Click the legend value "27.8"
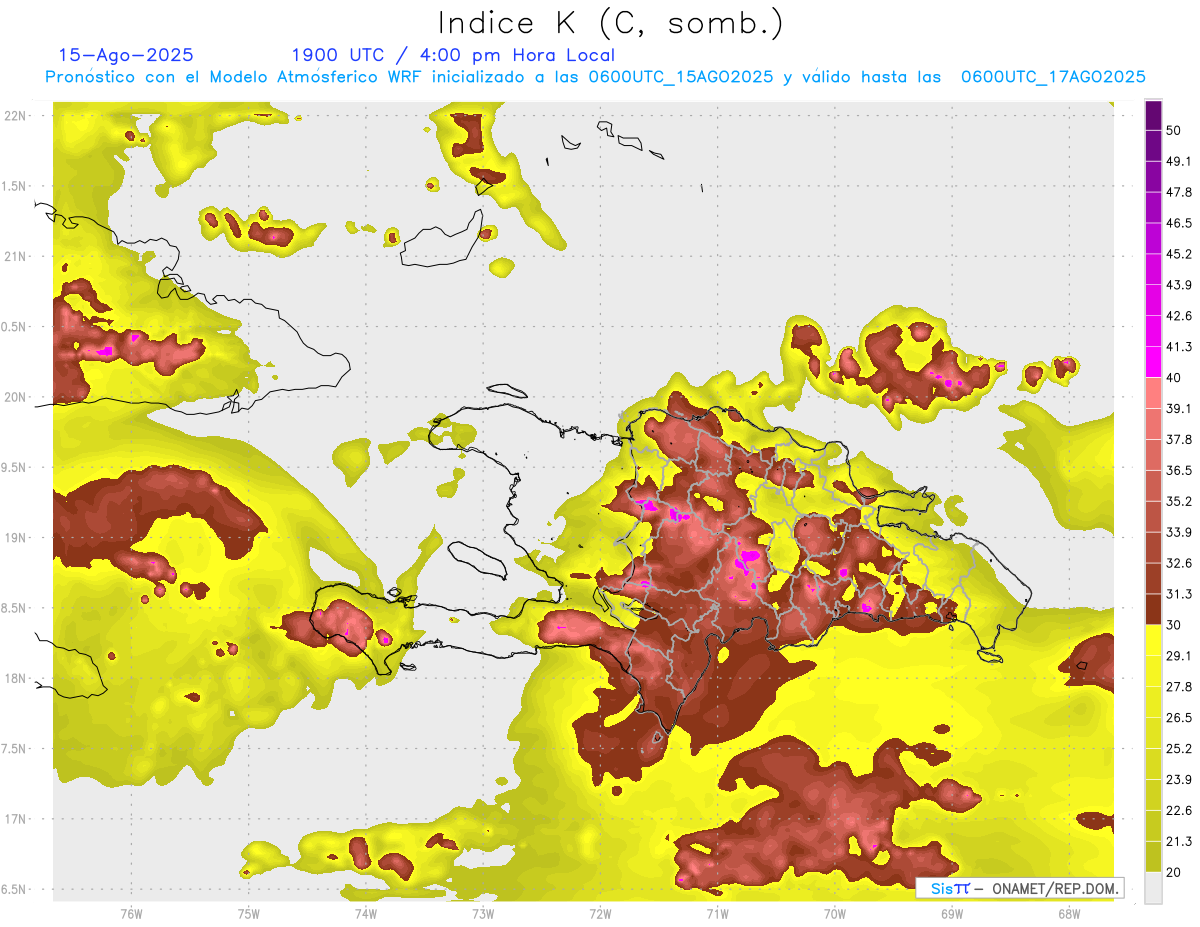Screen dimensions: 1200x927 tap(1179, 687)
